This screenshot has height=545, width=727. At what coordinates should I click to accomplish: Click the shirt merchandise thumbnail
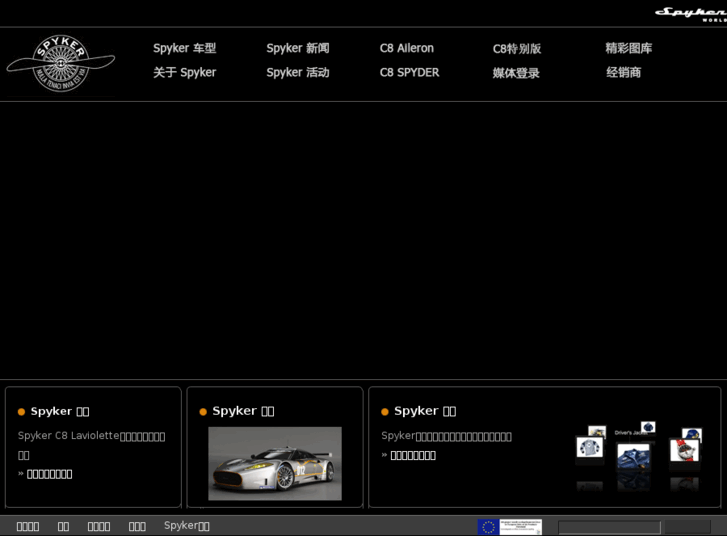tap(589, 447)
